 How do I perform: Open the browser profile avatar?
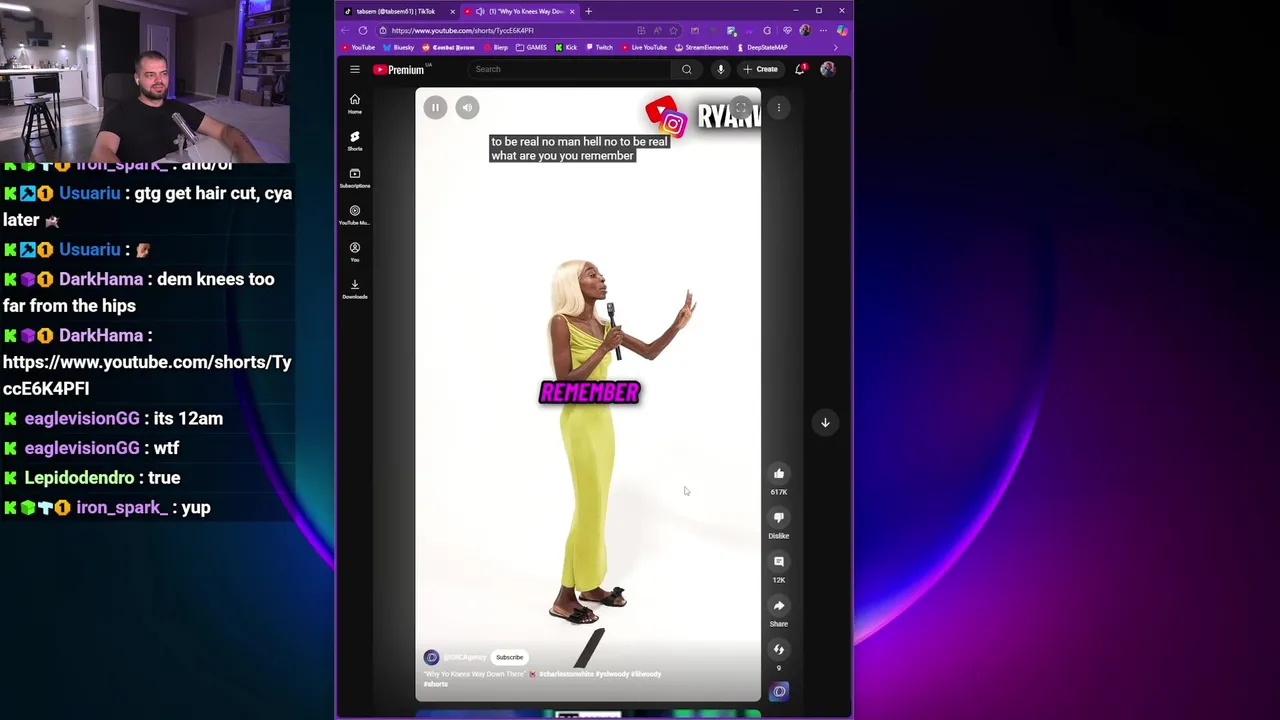click(x=805, y=30)
